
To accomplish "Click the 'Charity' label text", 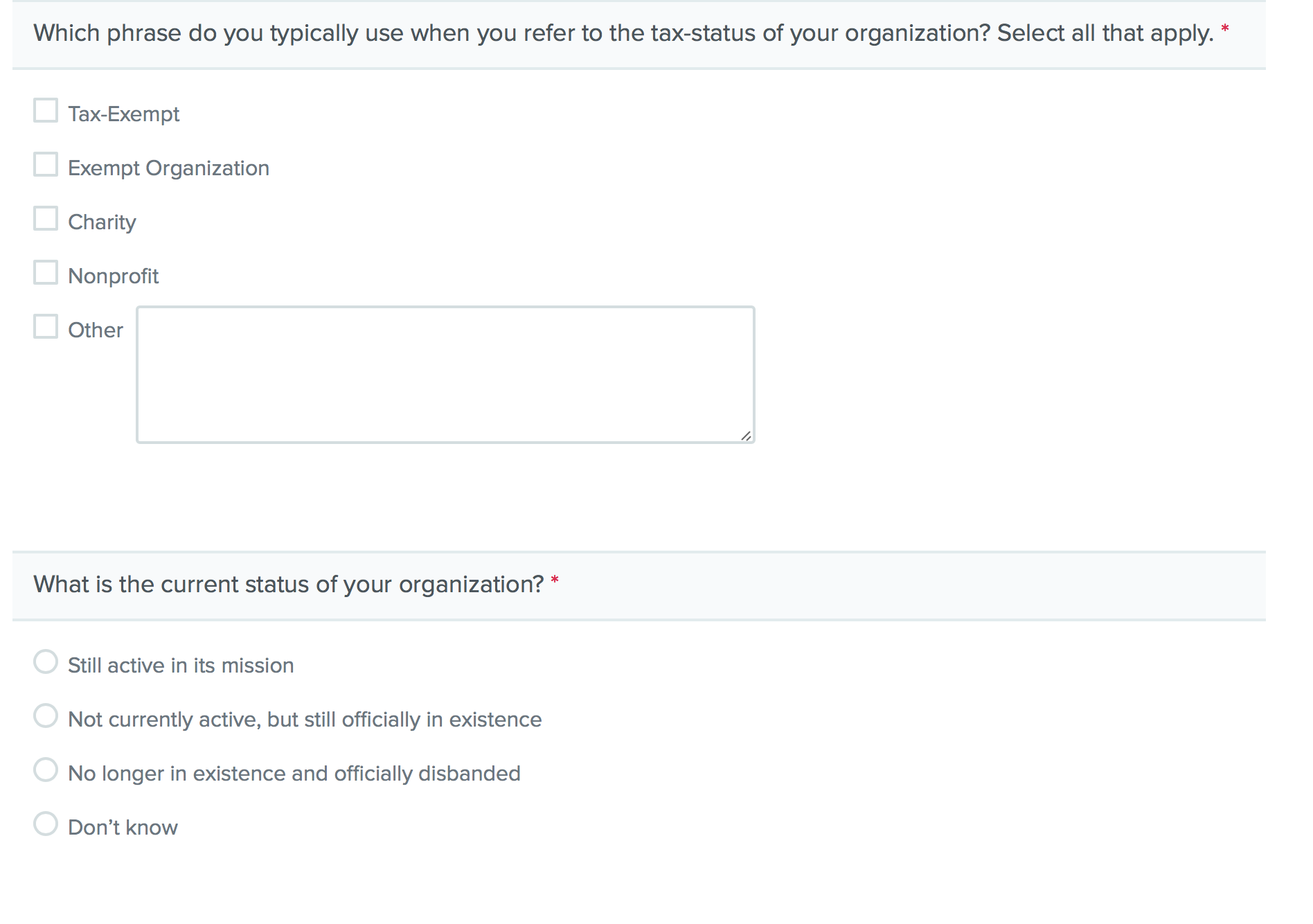I will point(102,222).
